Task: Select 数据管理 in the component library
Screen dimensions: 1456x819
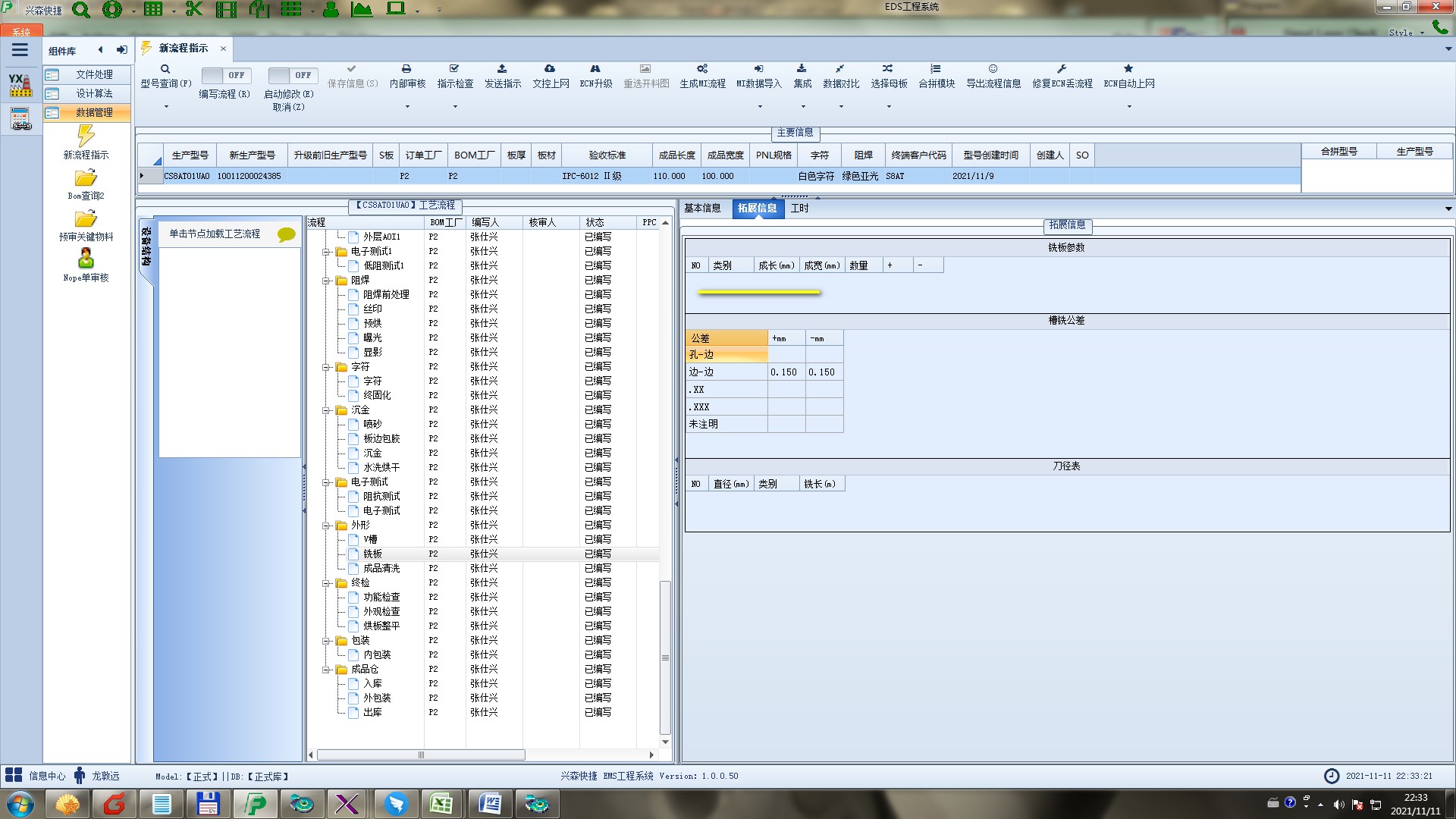Action: coord(94,112)
